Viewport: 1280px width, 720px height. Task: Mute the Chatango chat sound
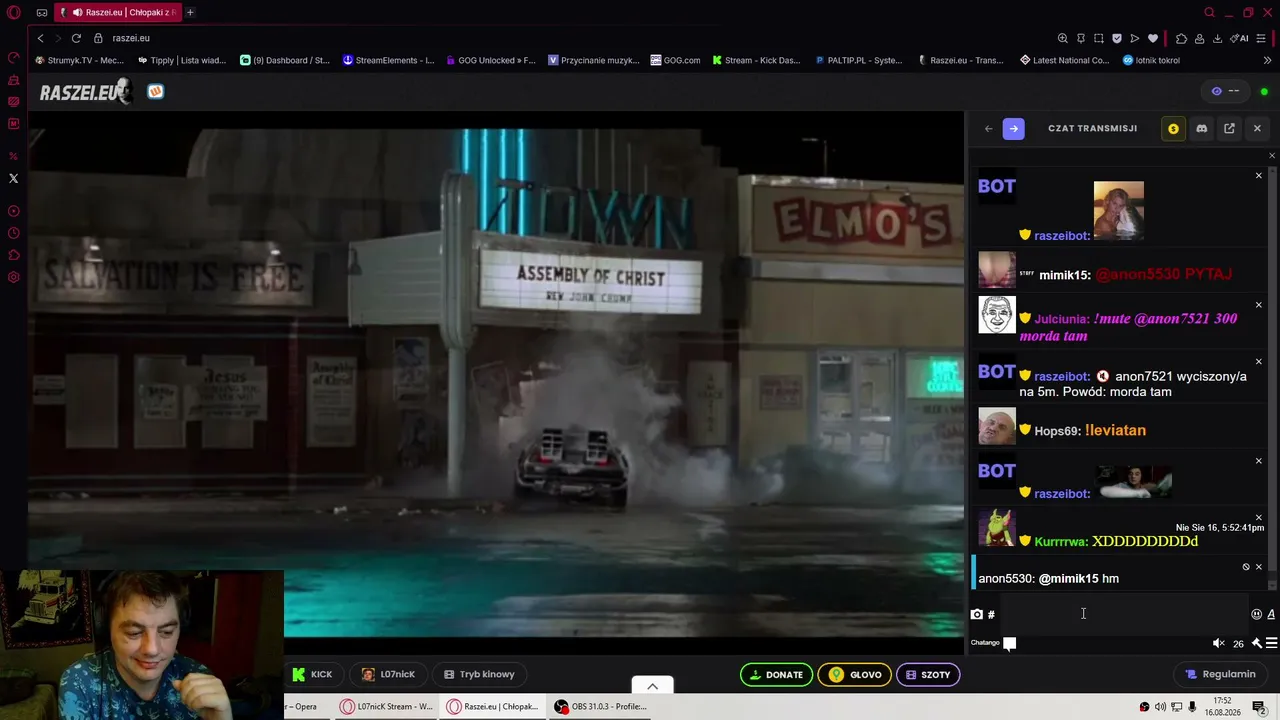pyautogui.click(x=1218, y=643)
